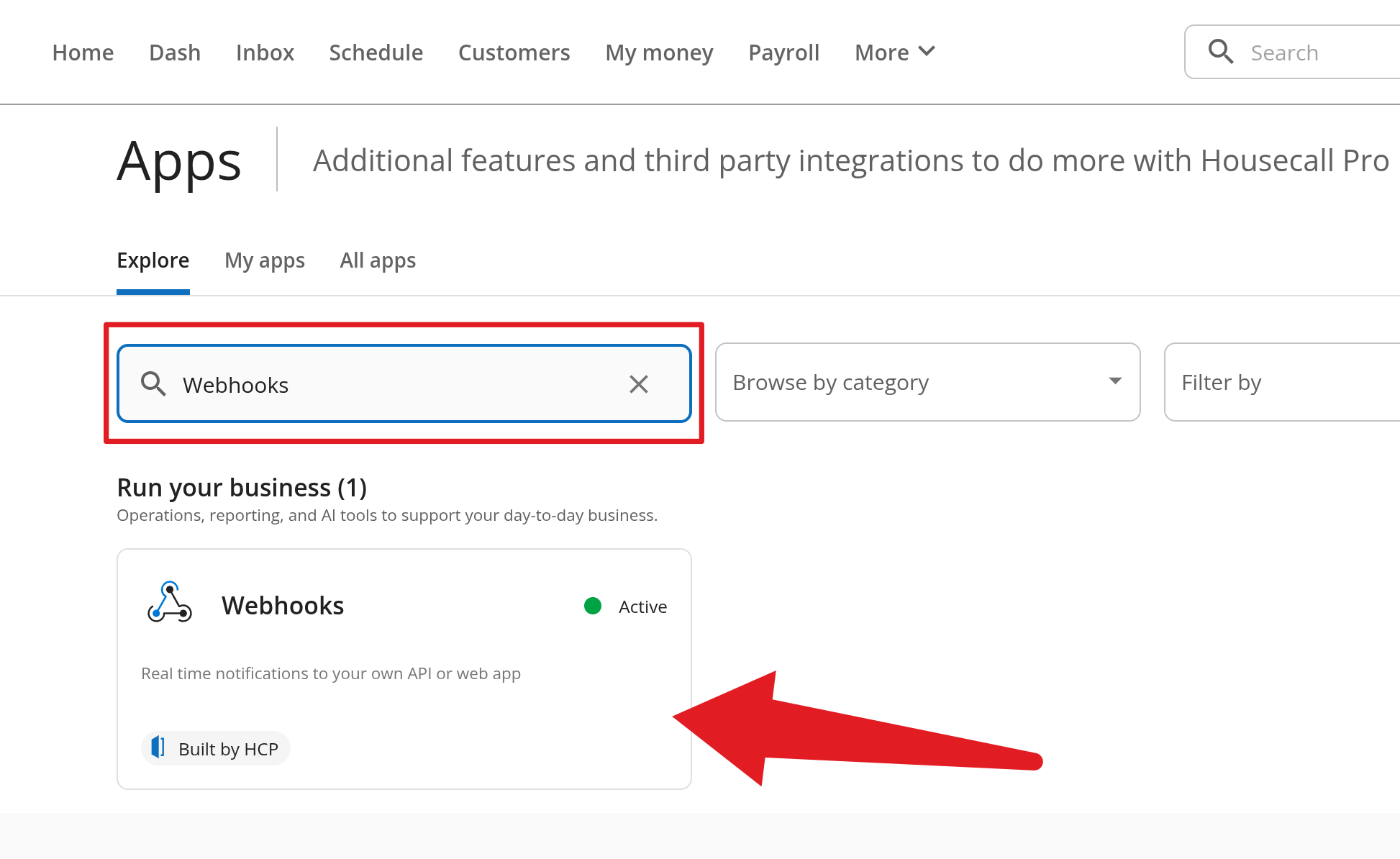Click the Webhooks app icon
Viewport: 1400px width, 859px height.
(170, 603)
